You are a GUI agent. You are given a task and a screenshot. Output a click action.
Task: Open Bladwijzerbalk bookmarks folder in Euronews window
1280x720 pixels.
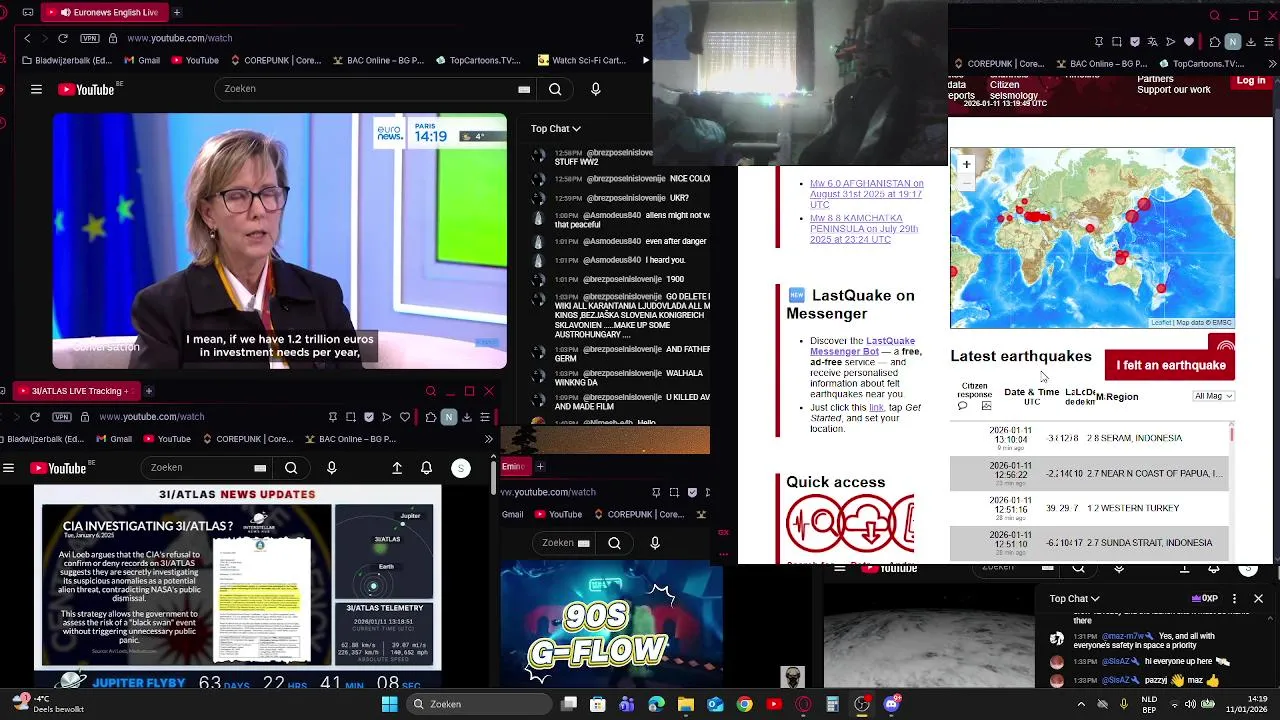coord(66,60)
